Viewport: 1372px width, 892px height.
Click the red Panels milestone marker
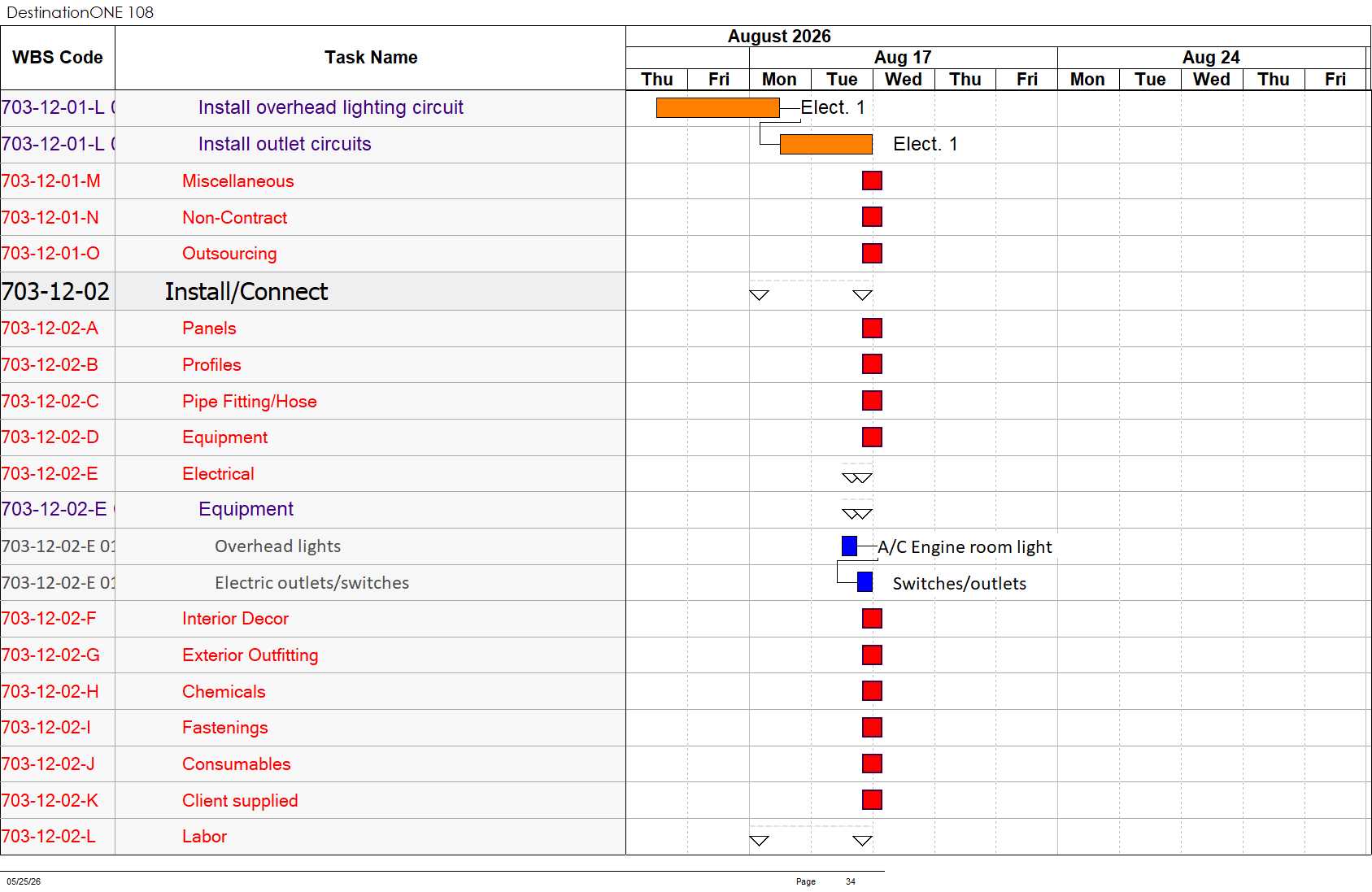872,328
